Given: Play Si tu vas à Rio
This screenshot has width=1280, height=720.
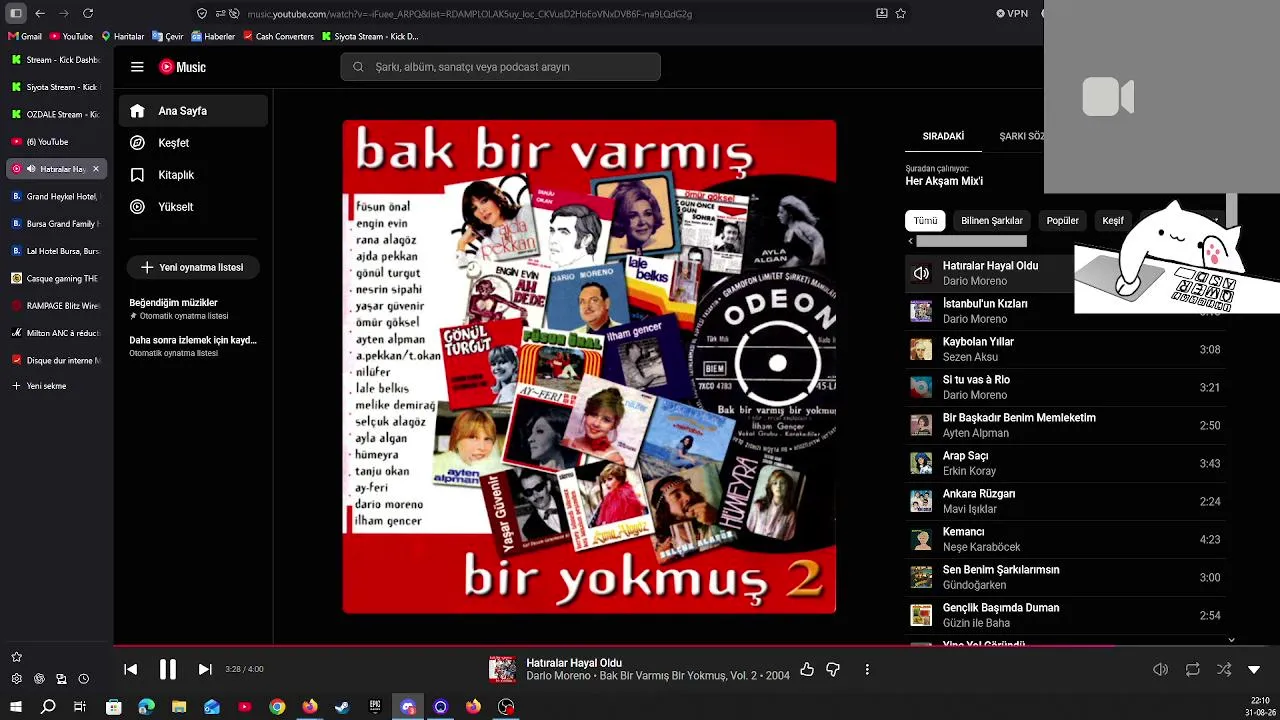Looking at the screenshot, I should (x=1065, y=387).
